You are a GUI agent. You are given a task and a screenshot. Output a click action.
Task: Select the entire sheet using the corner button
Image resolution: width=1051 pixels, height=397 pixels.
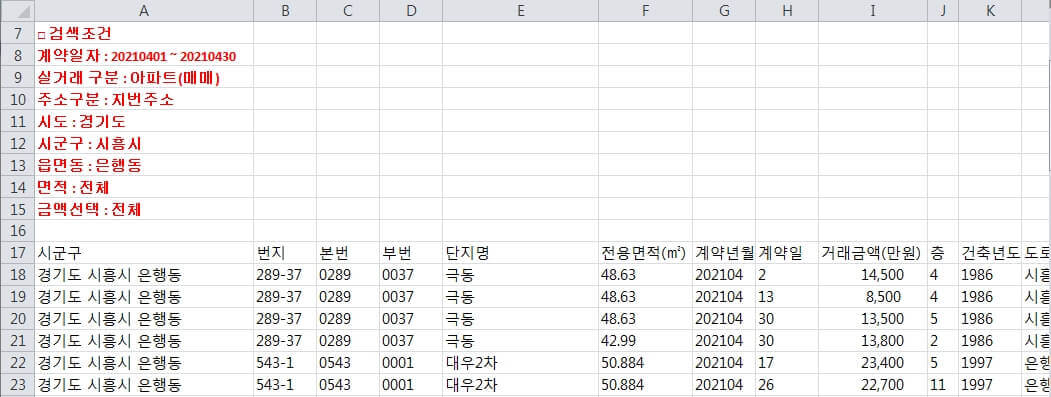17,11
